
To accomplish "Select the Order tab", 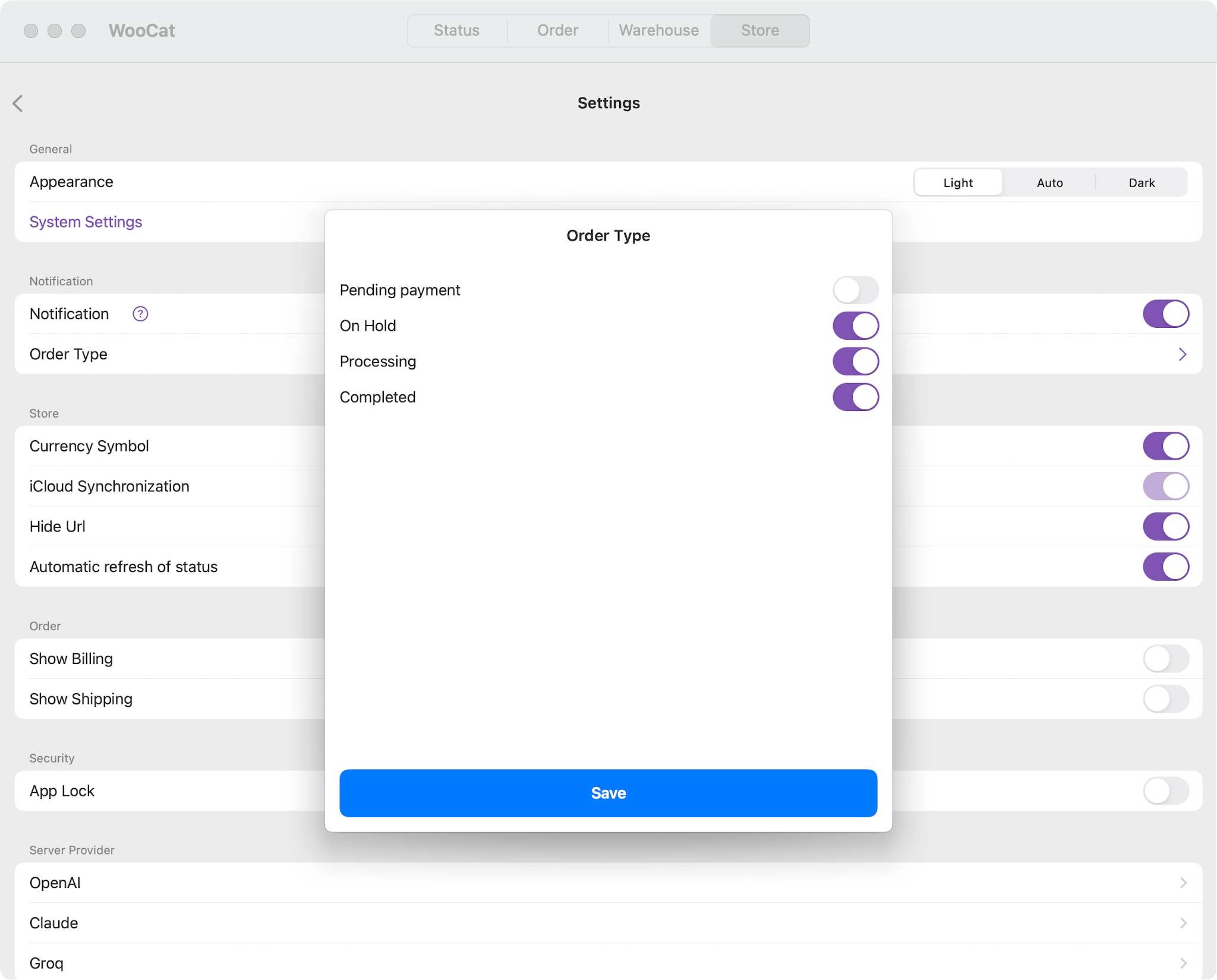I will (557, 30).
